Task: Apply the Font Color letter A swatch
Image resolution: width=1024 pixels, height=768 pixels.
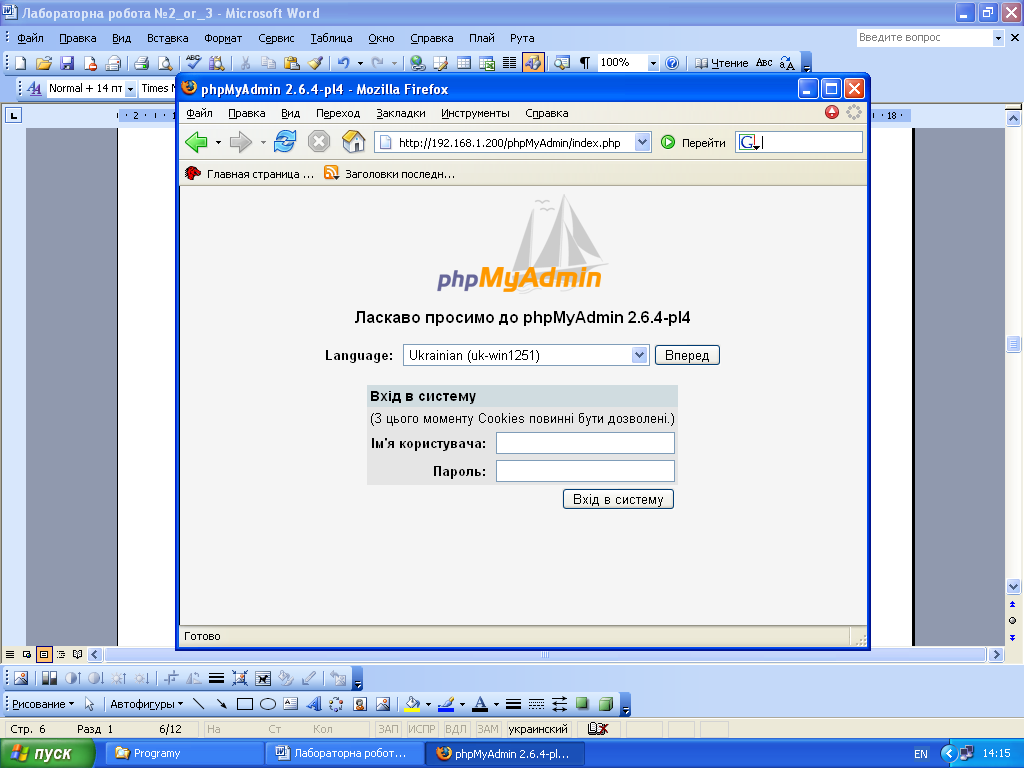Action: click(x=480, y=704)
